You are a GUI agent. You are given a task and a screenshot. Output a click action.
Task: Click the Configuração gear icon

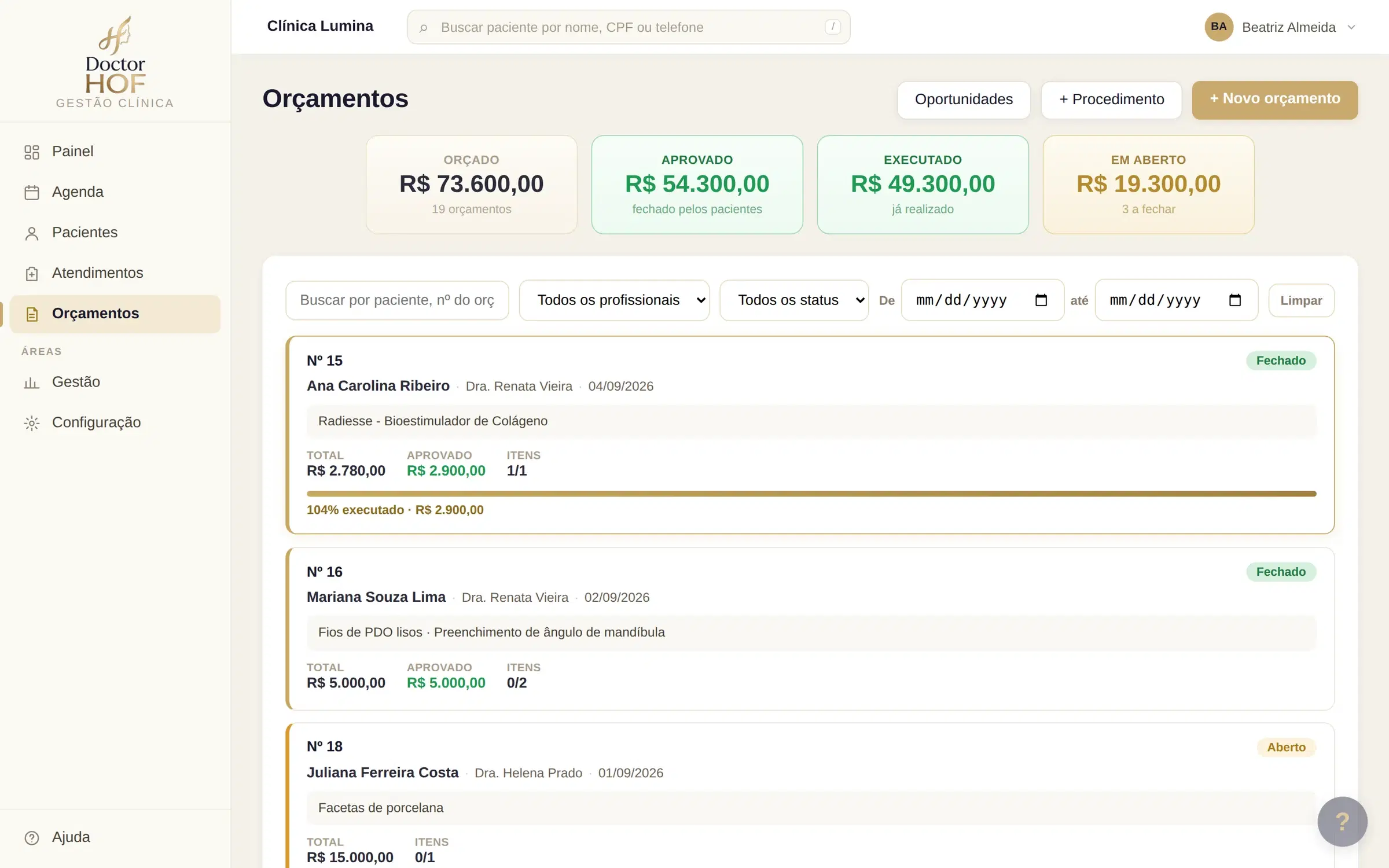tap(32, 423)
